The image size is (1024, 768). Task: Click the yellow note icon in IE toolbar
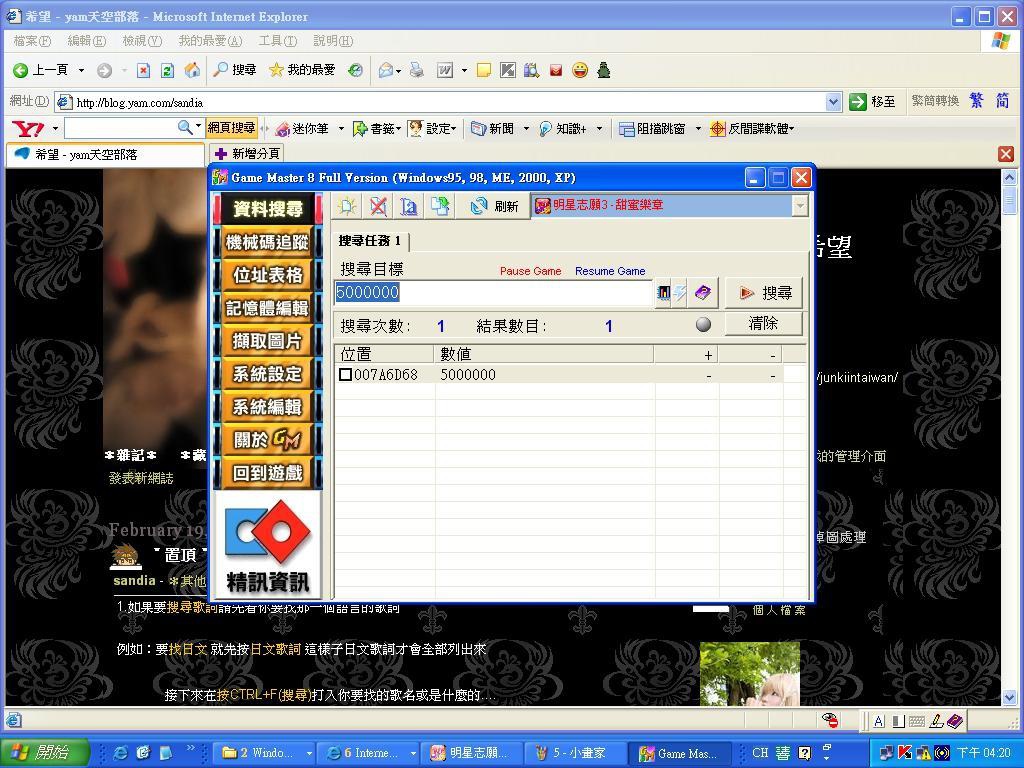[x=484, y=70]
